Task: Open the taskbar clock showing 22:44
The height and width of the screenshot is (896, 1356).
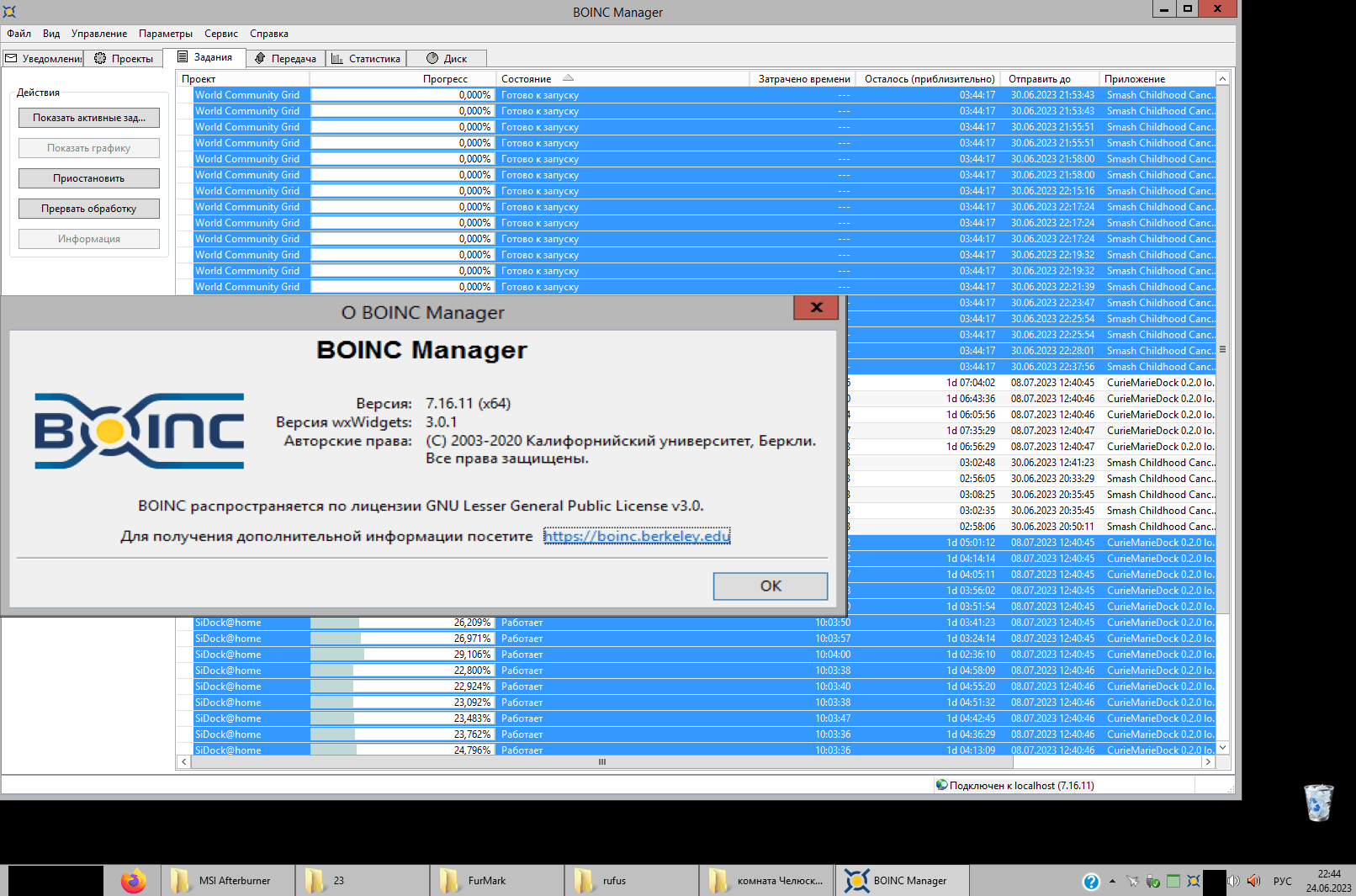Action: 1329,881
